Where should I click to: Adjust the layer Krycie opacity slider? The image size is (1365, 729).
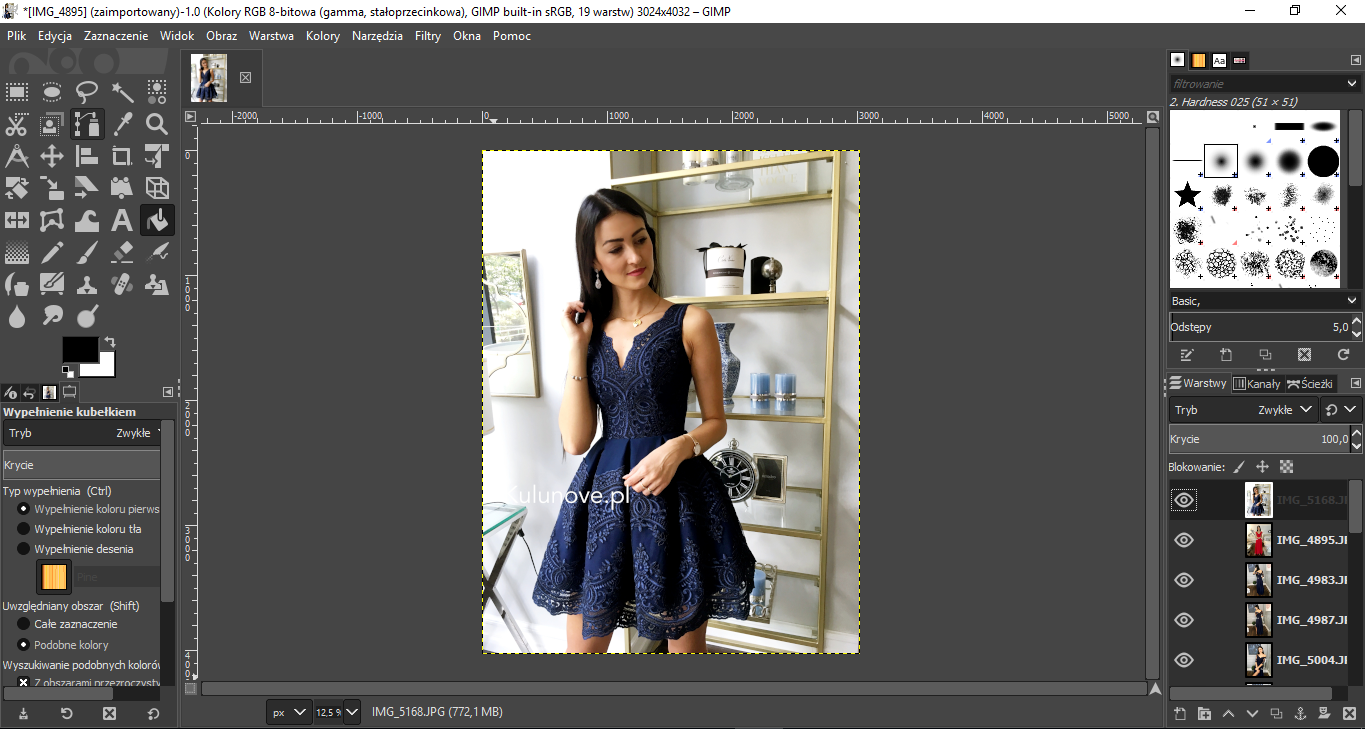[x=1258, y=439]
